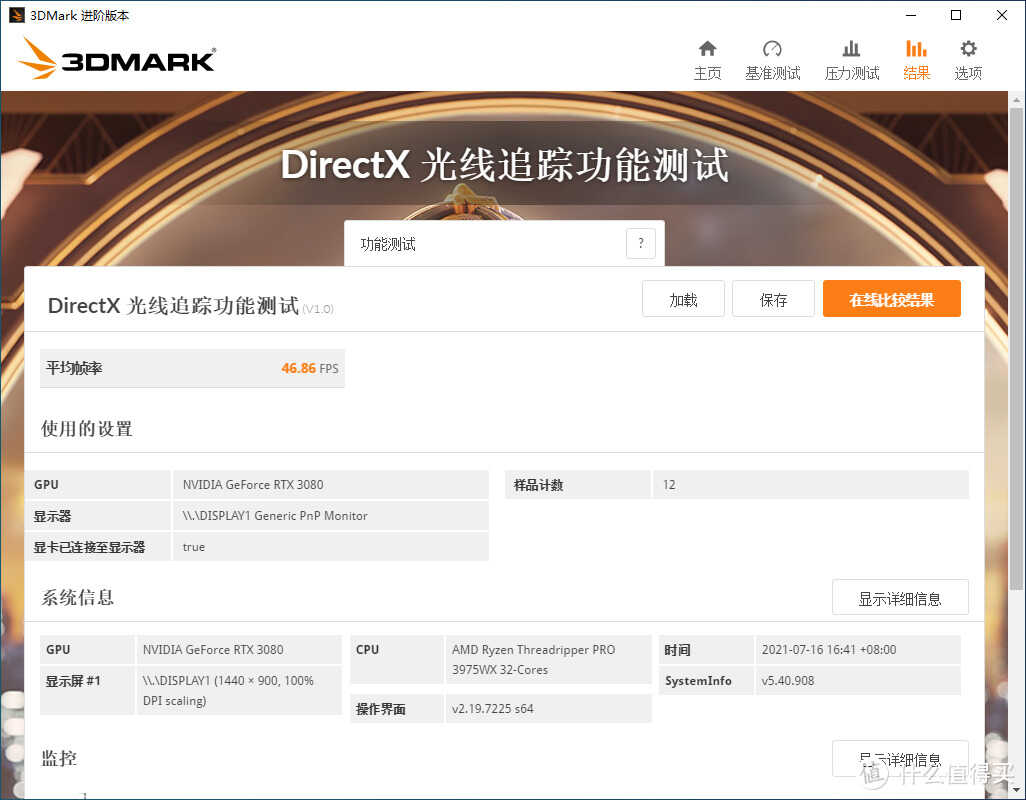Click the 3DMark app icon in title bar
Image resolution: width=1026 pixels, height=800 pixels.
(x=16, y=15)
